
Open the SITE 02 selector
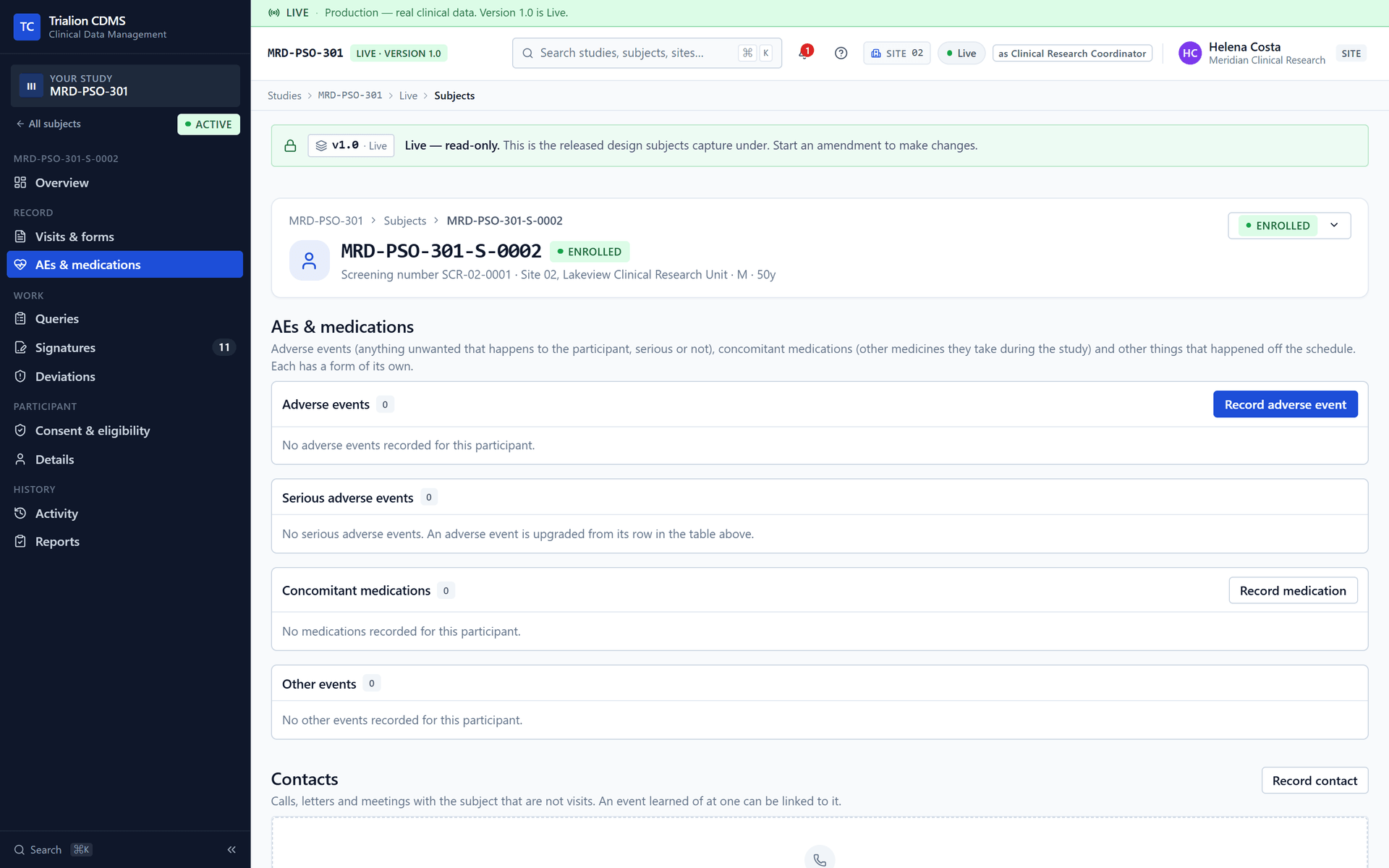[x=896, y=53]
